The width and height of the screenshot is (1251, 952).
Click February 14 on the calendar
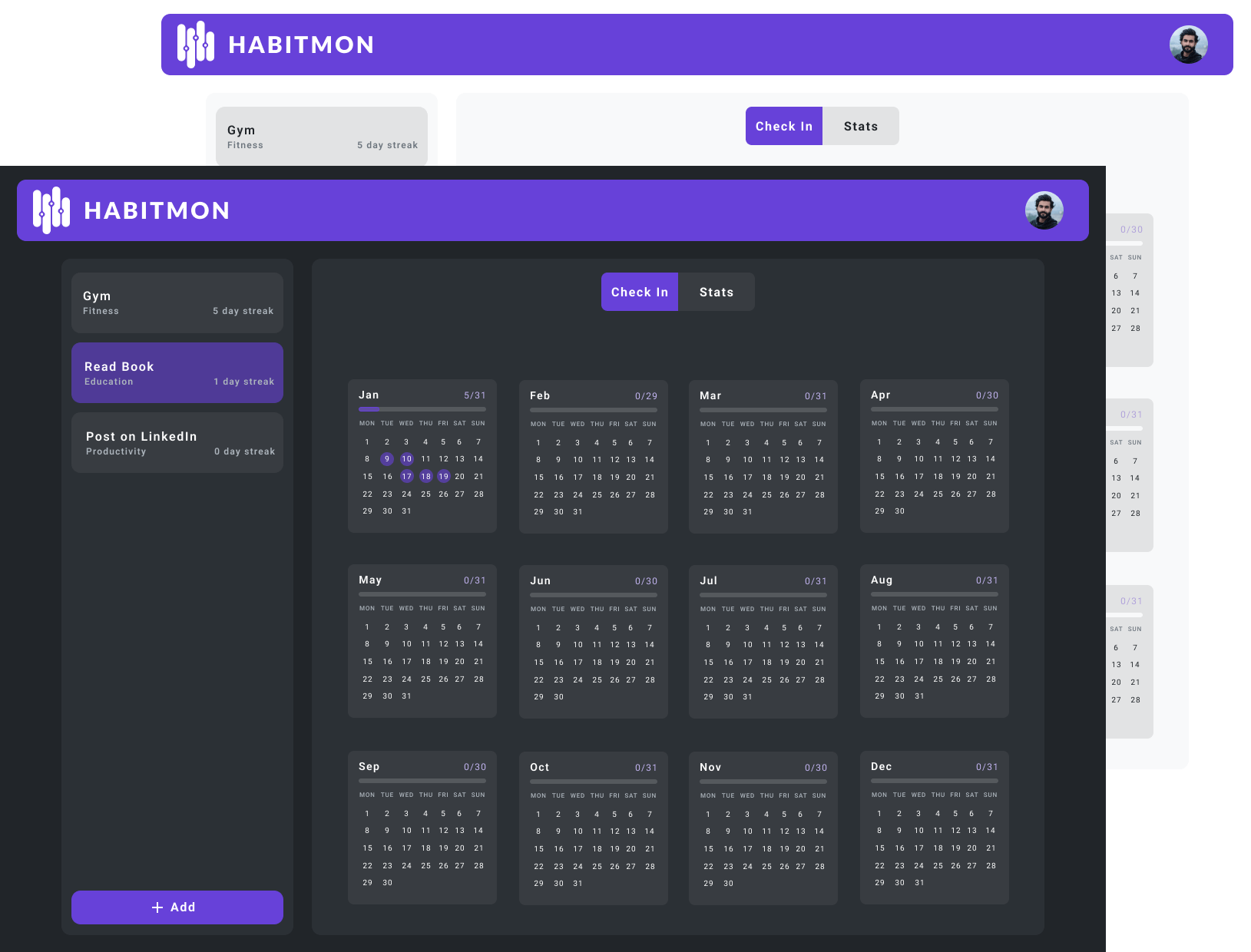pos(650,459)
